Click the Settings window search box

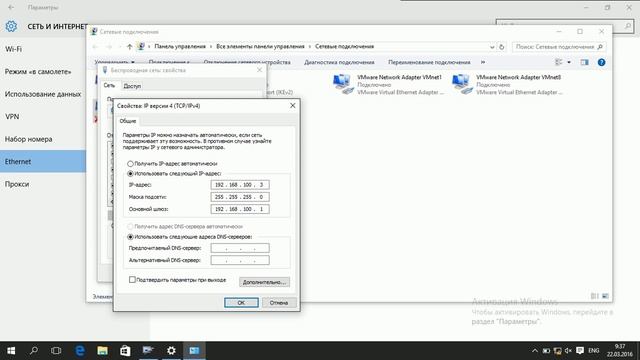pos(565,26)
